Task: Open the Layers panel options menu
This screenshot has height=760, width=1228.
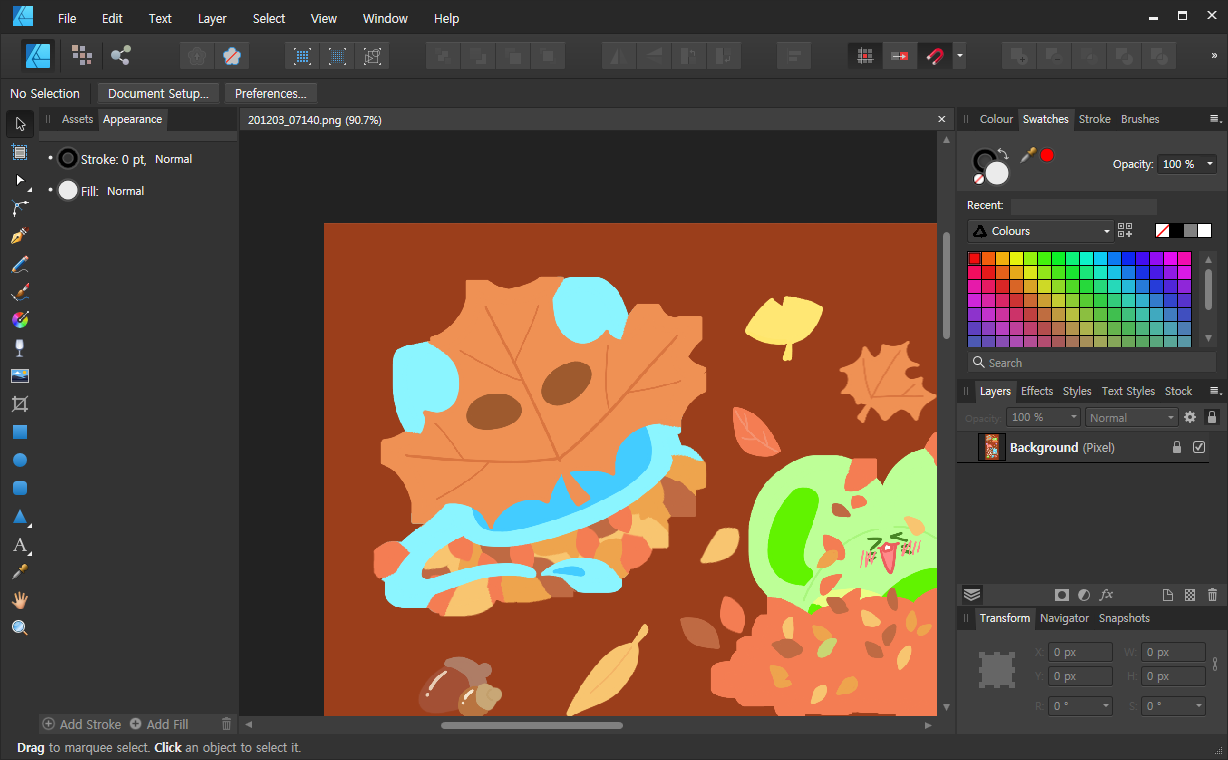Action: [x=1215, y=391]
